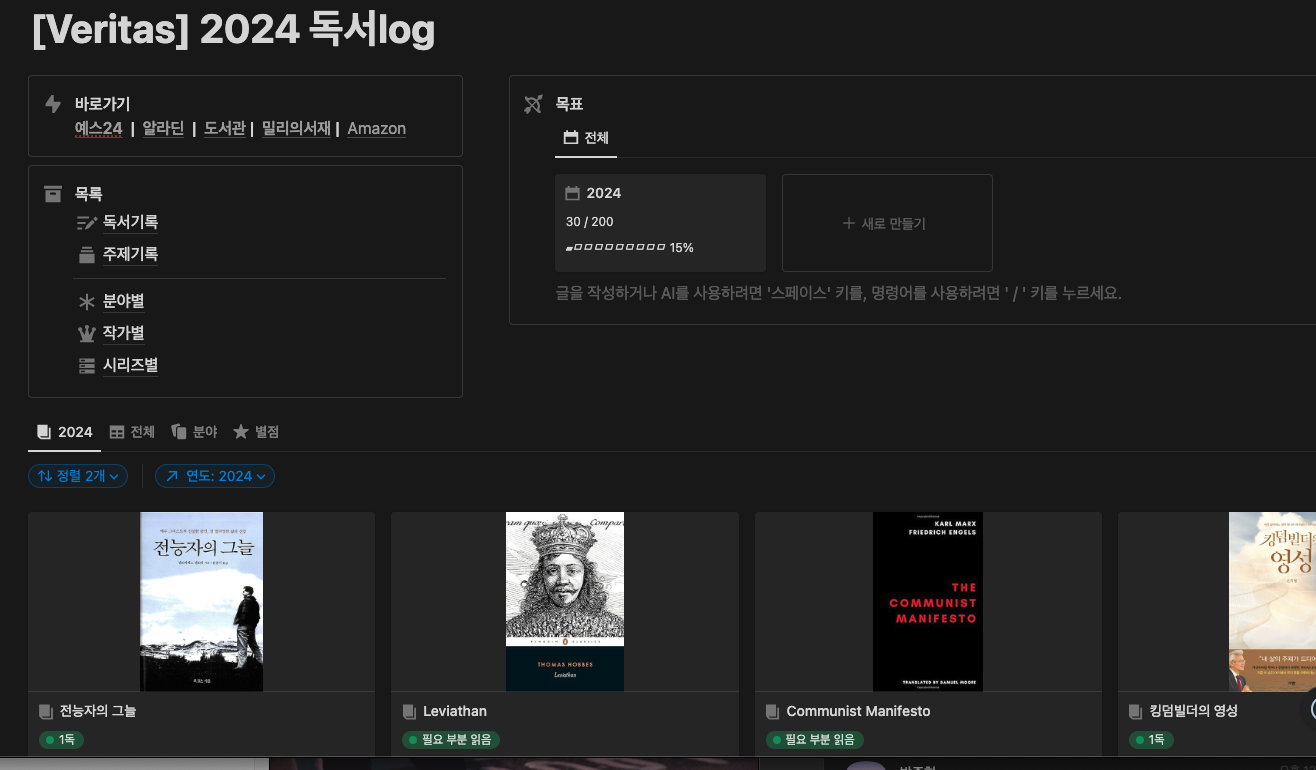Click the asterisk icon next to 분야별
The image size is (1316, 770).
[87, 301]
